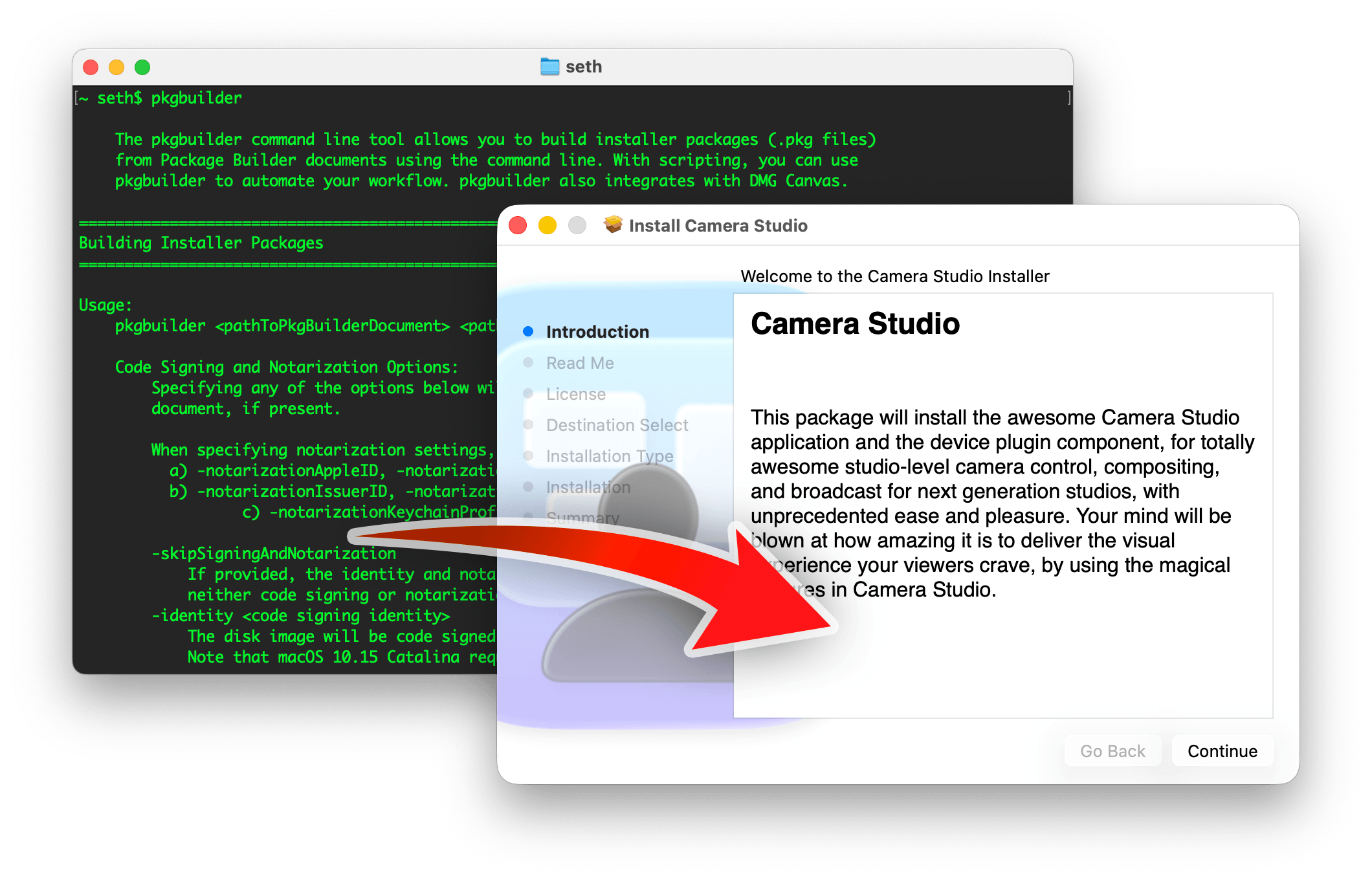
Task: Select the Introduction step in installer sidebar
Action: 597,332
